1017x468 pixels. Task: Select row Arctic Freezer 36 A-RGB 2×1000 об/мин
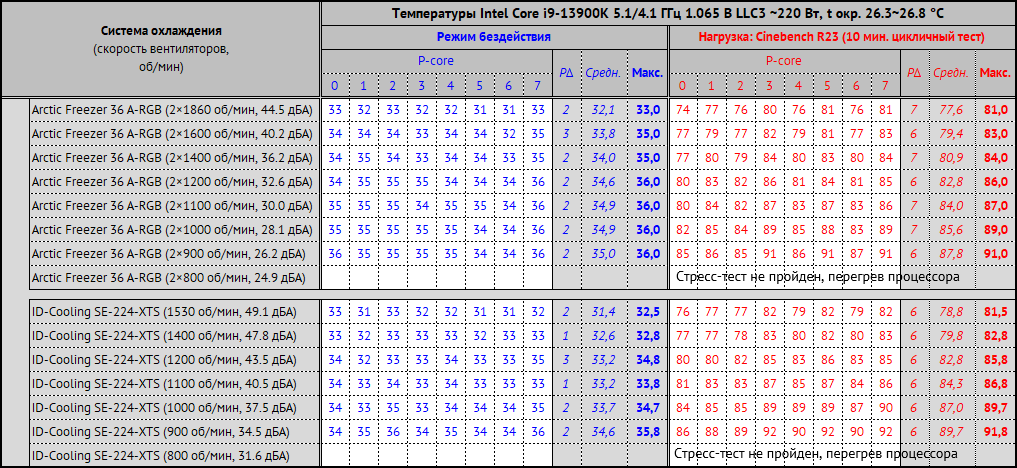[523, 230]
